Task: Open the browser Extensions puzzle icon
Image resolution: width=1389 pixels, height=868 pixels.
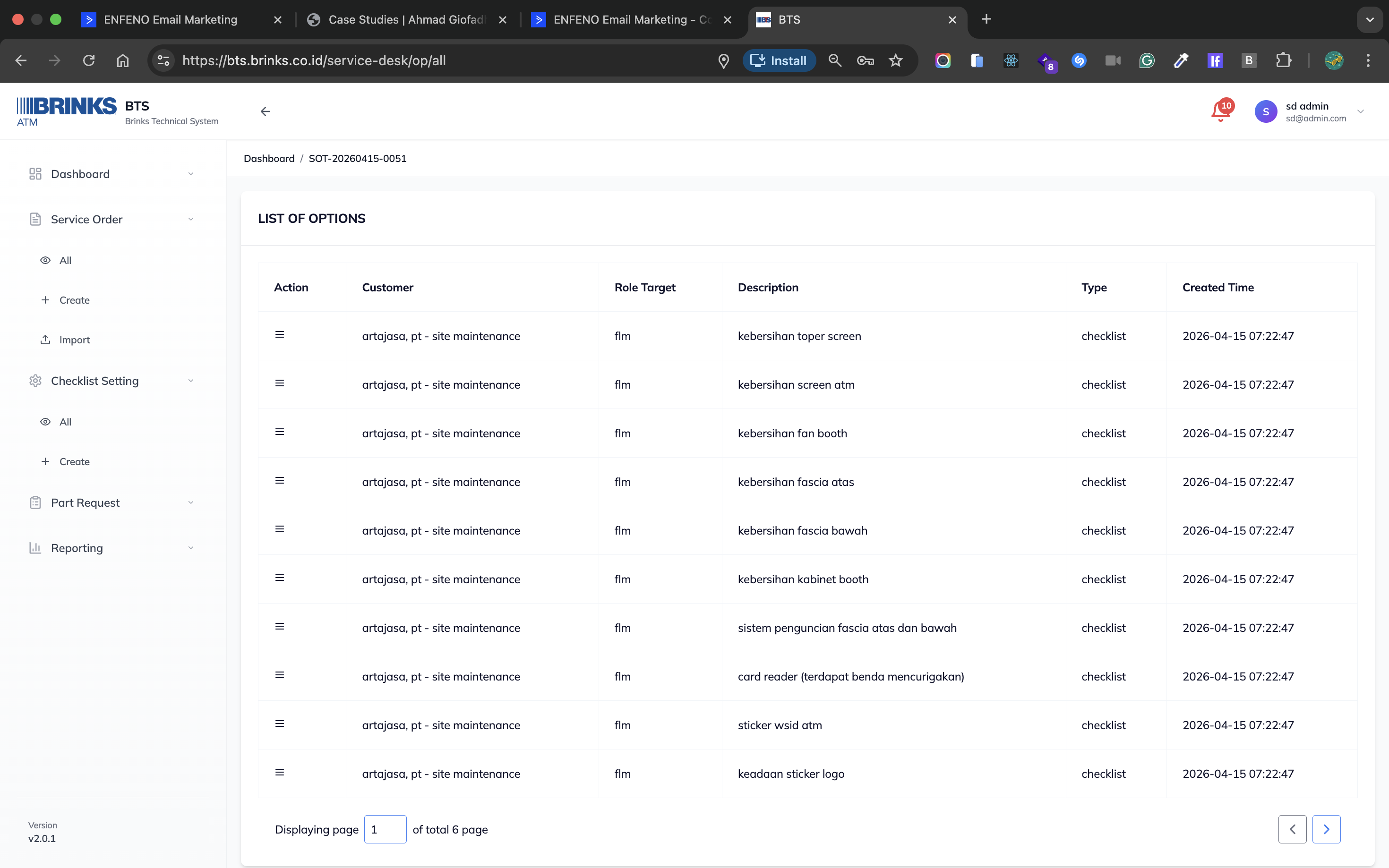Action: pyautogui.click(x=1283, y=61)
